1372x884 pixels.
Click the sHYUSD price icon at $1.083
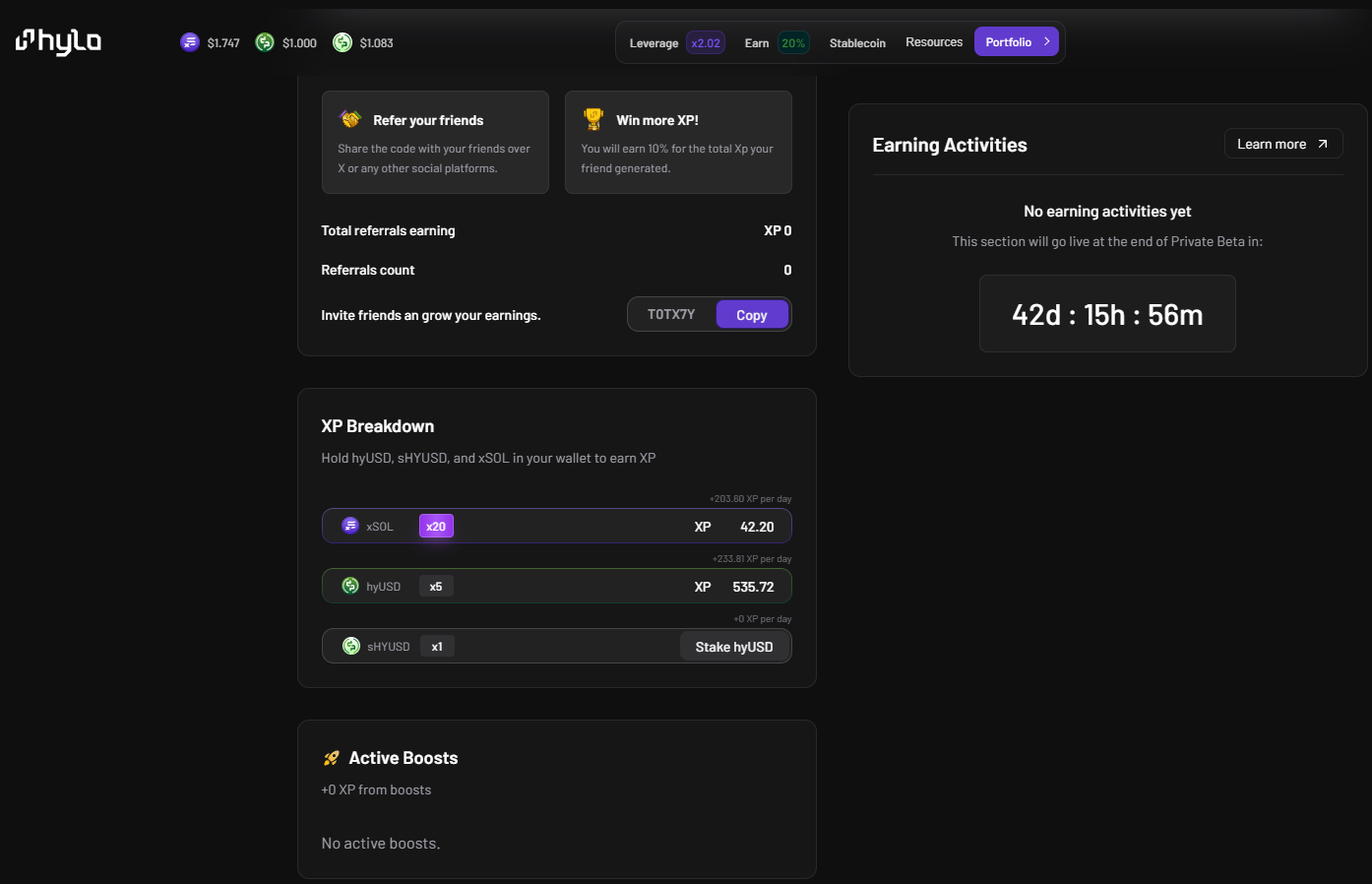point(343,42)
